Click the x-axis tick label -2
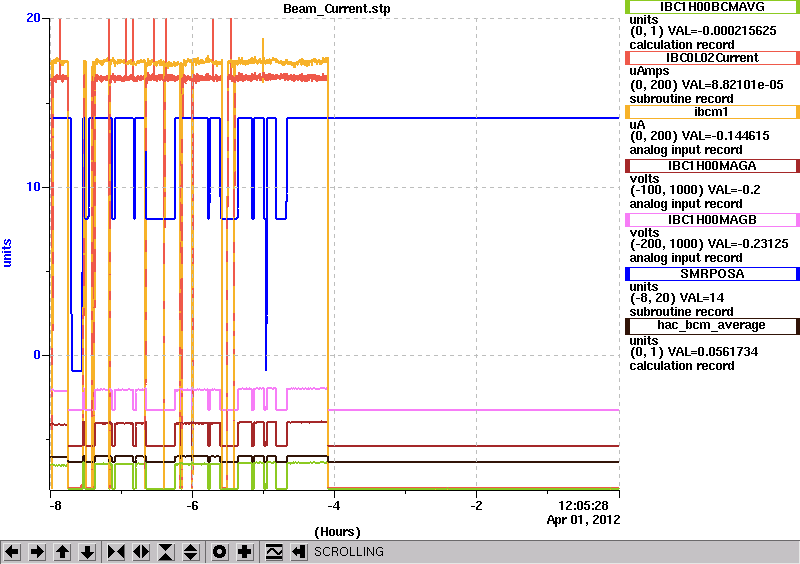The image size is (800, 564). point(476,506)
